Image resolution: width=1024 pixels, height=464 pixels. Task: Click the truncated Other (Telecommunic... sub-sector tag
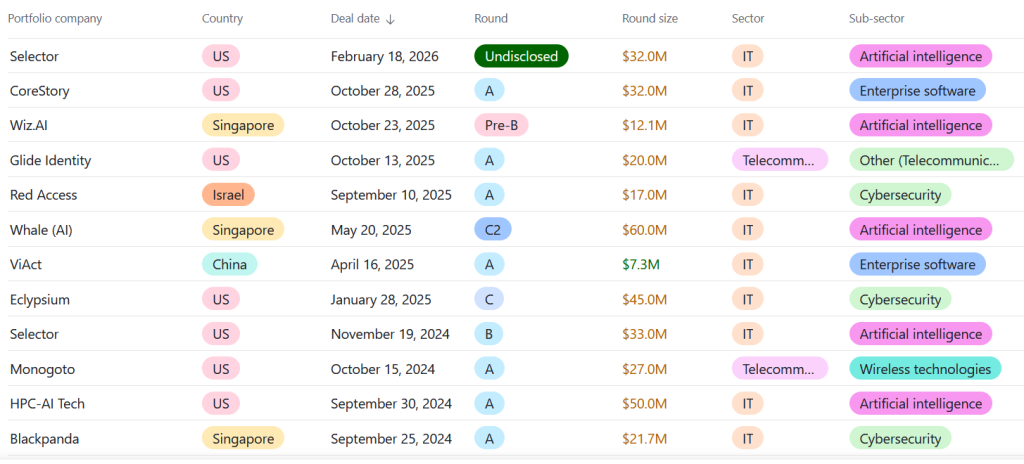coord(930,160)
